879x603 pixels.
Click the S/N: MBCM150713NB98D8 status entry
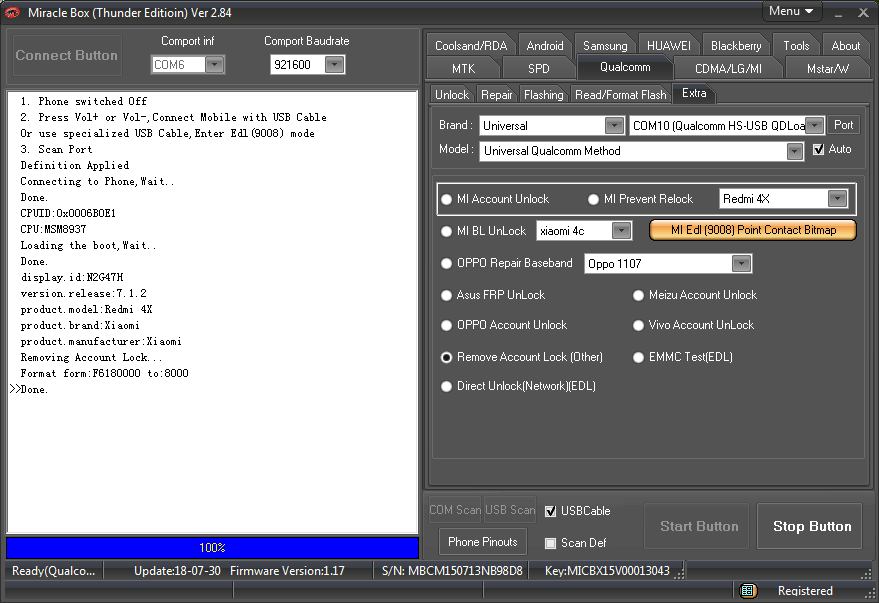pos(452,570)
